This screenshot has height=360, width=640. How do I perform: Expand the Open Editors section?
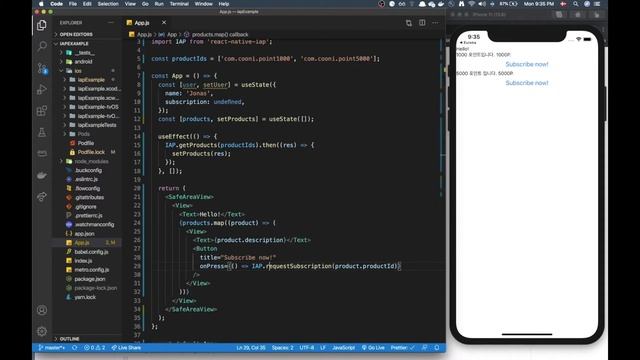click(x=76, y=34)
